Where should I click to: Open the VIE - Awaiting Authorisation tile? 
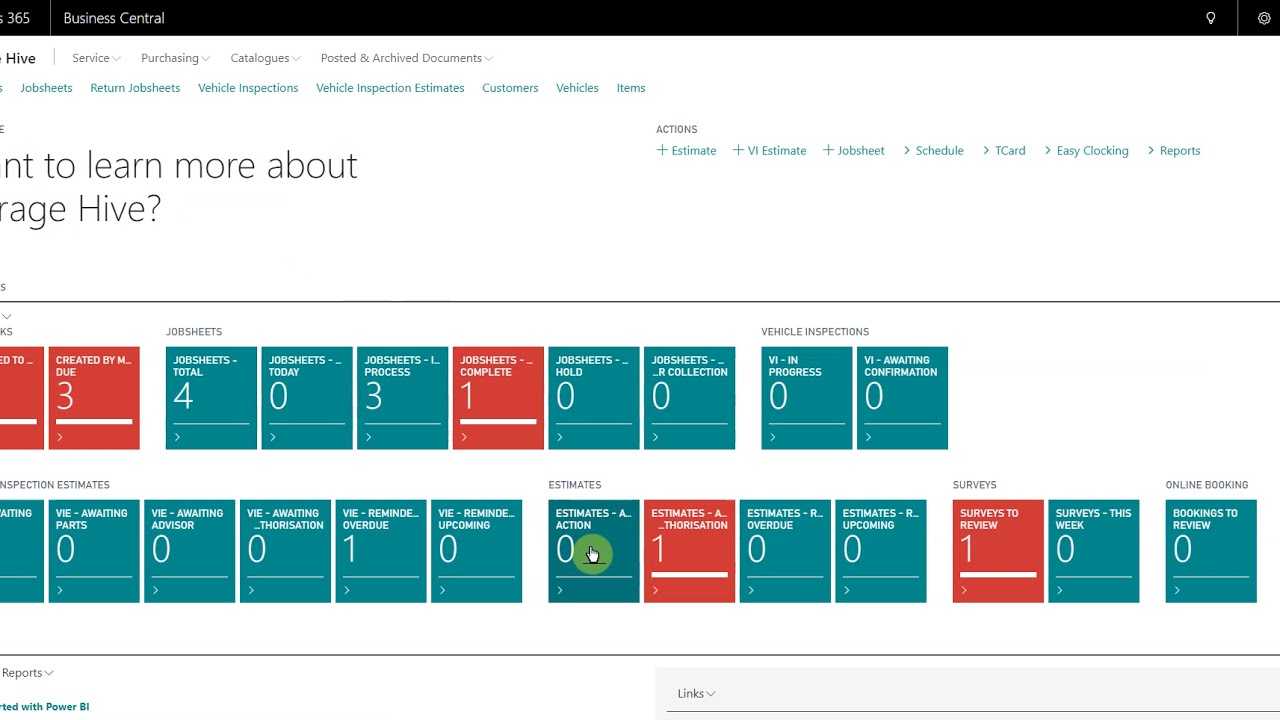(285, 551)
